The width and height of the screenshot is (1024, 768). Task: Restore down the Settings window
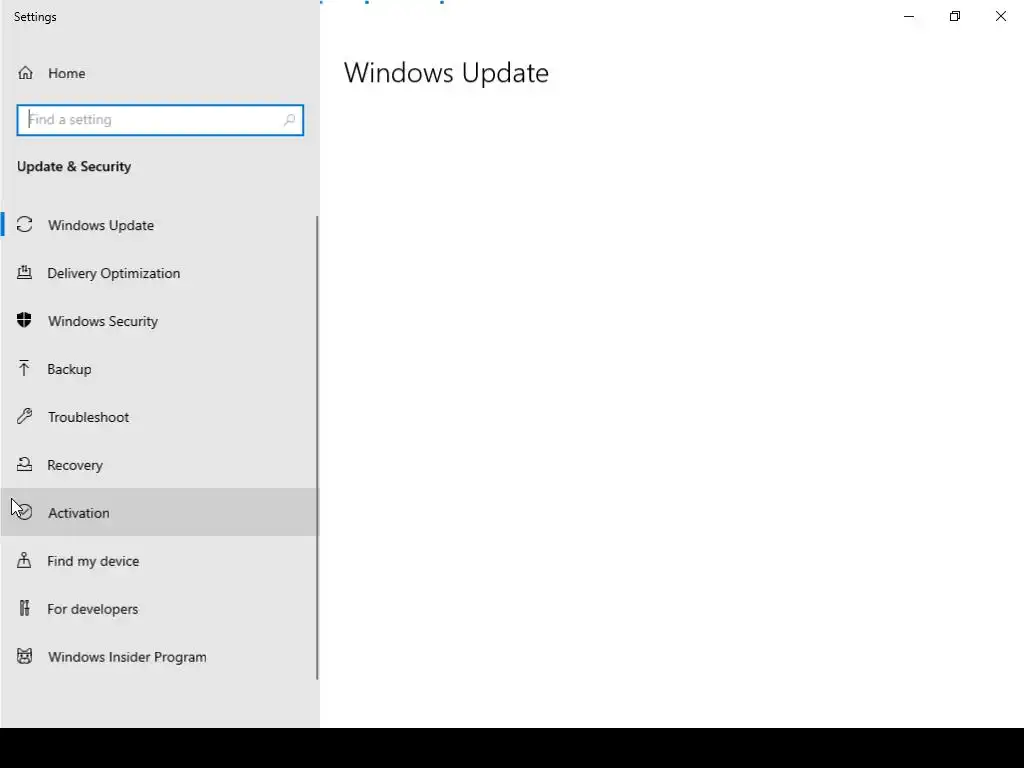(955, 16)
